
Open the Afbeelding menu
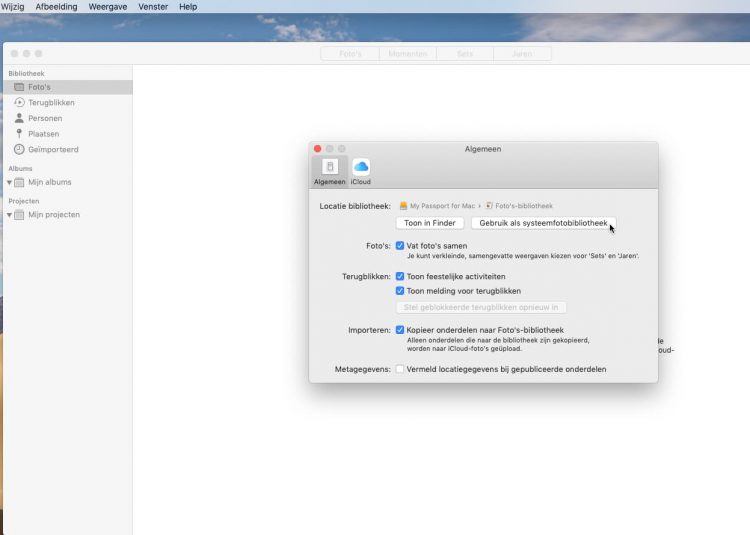pos(56,7)
